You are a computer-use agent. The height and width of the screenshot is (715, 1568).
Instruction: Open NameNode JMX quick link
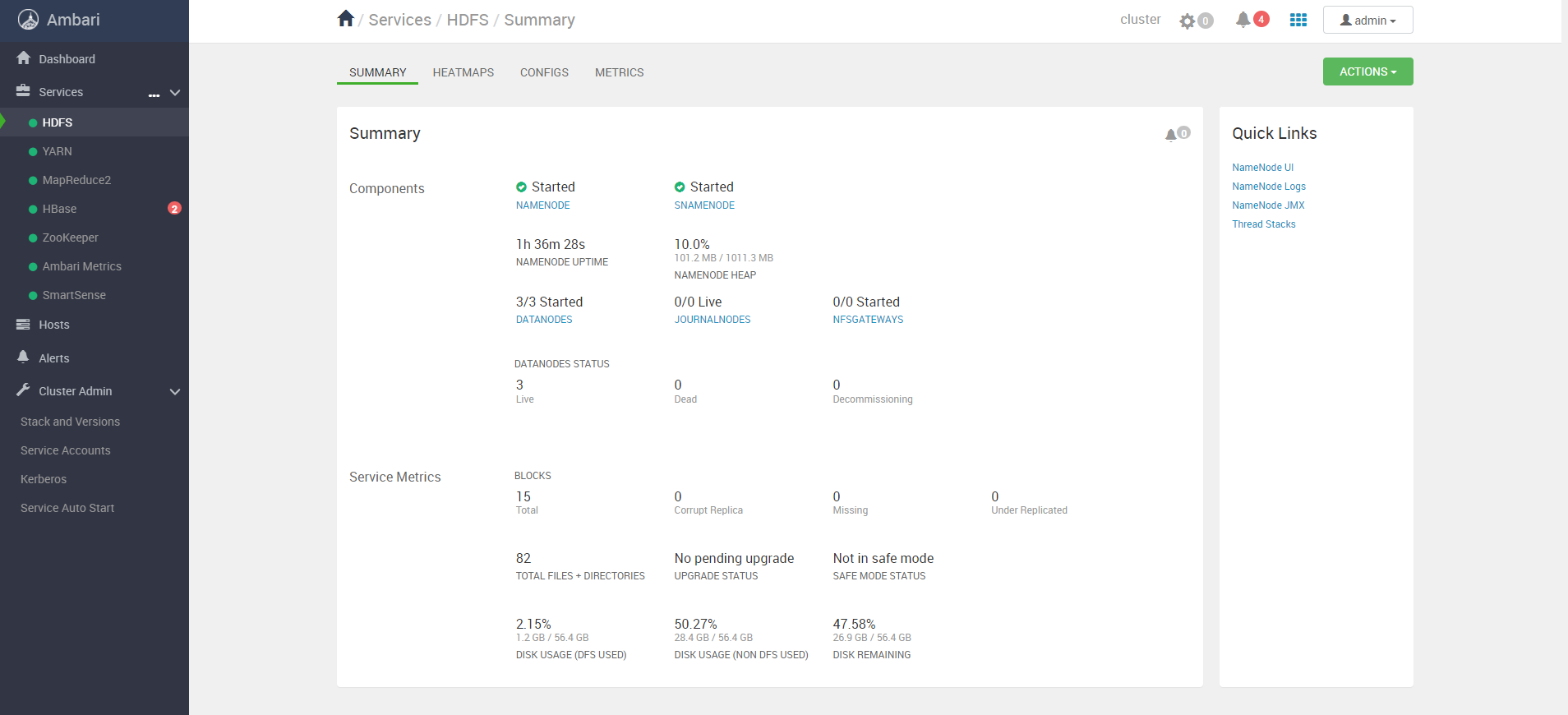[x=1268, y=205]
